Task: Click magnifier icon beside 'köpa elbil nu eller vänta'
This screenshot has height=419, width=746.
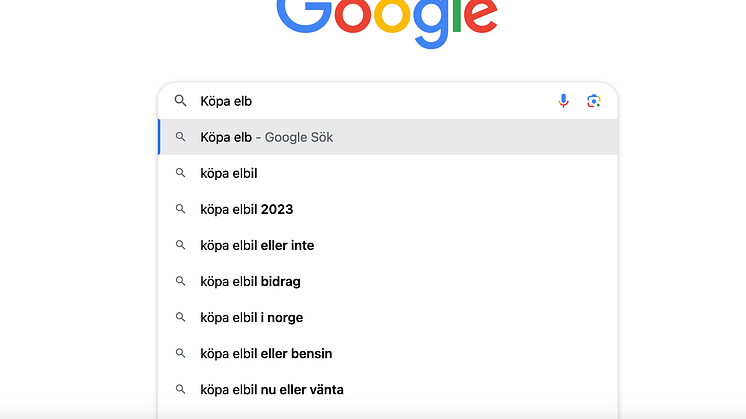Action: point(180,389)
